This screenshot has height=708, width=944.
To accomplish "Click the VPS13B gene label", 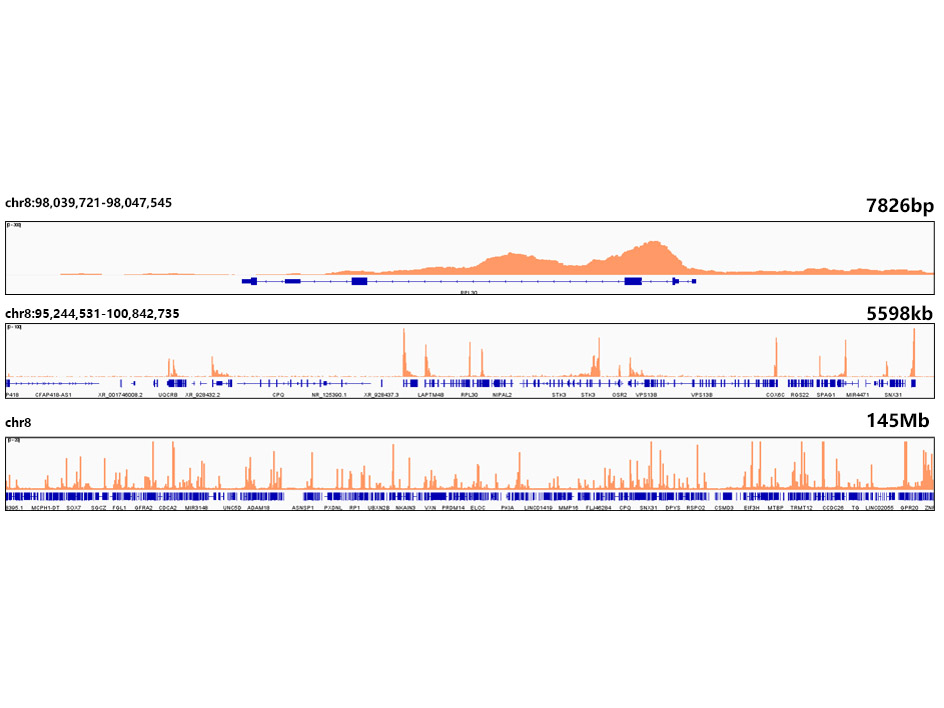I will (x=646, y=395).
